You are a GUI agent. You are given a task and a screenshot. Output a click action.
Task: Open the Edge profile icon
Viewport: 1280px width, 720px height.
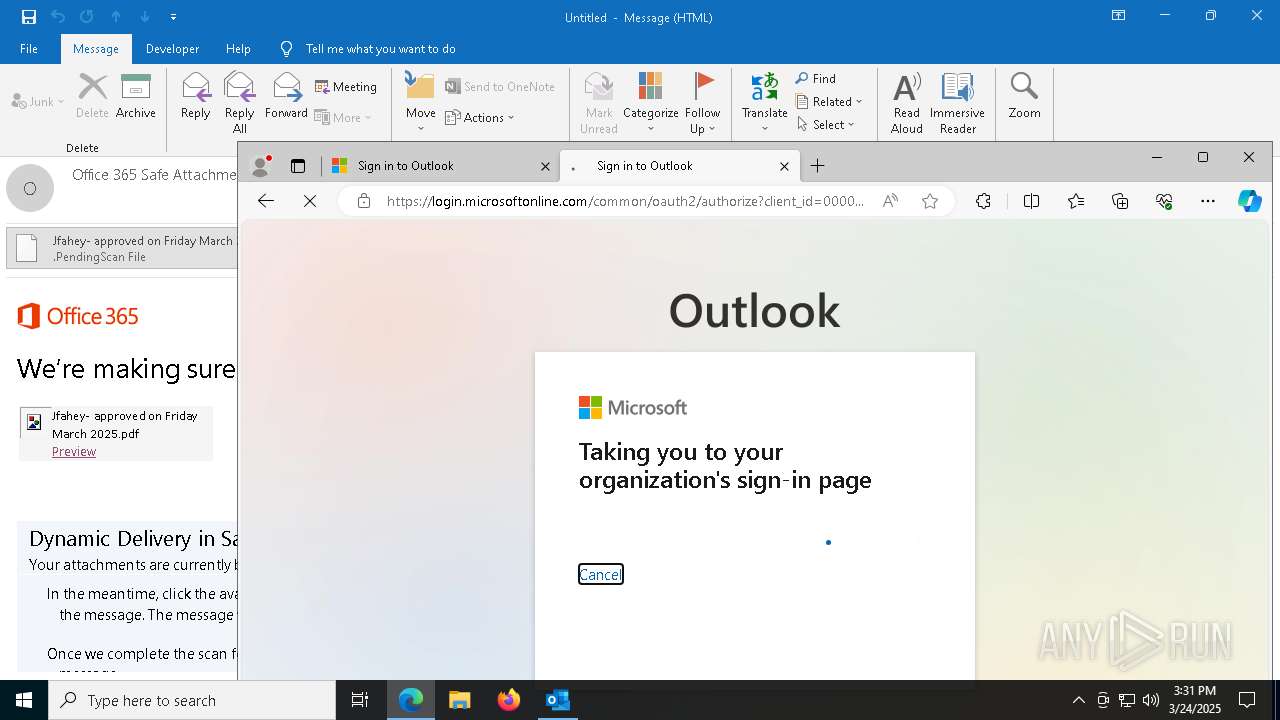262,166
